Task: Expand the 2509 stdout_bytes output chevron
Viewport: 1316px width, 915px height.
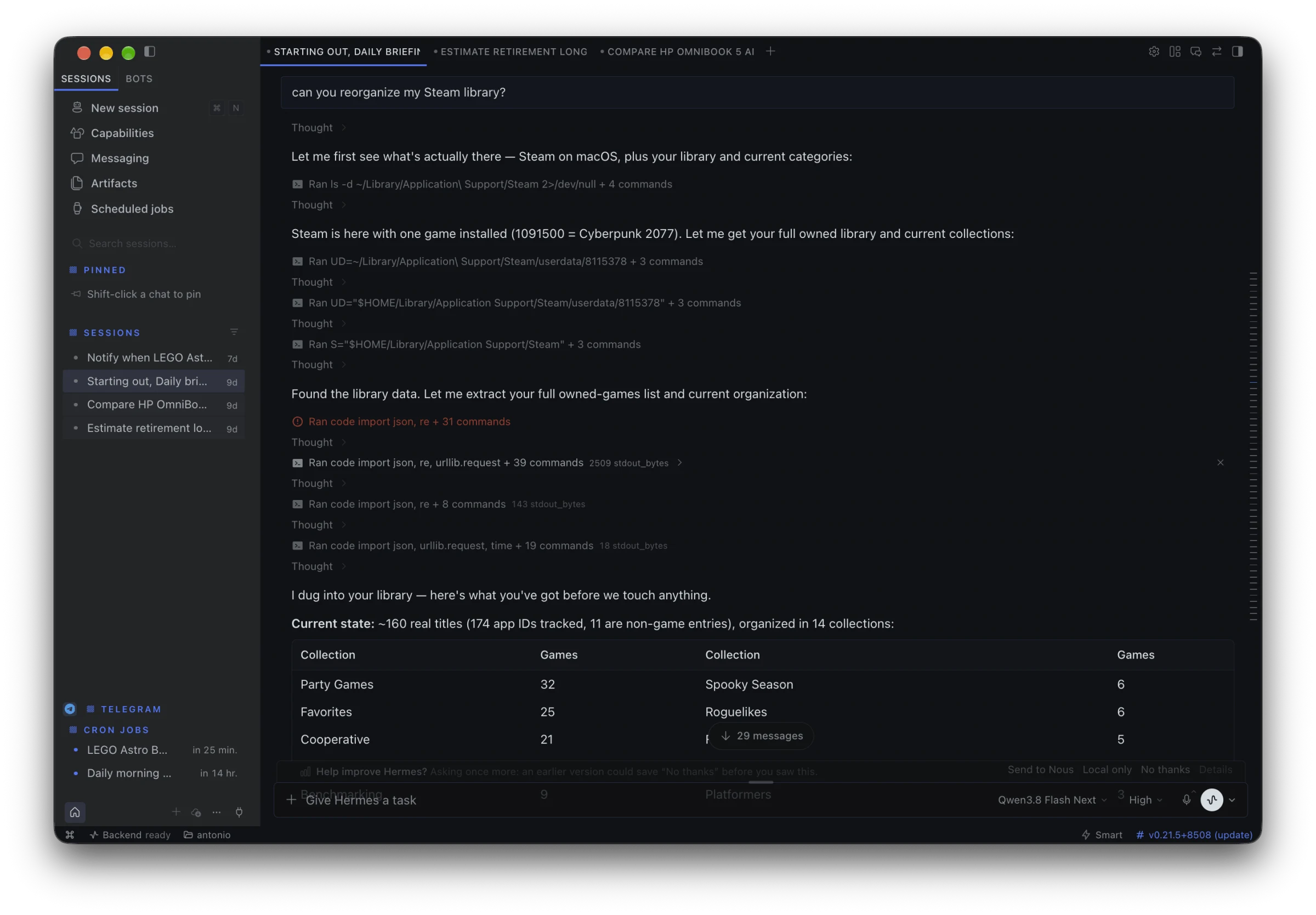Action: click(x=680, y=463)
